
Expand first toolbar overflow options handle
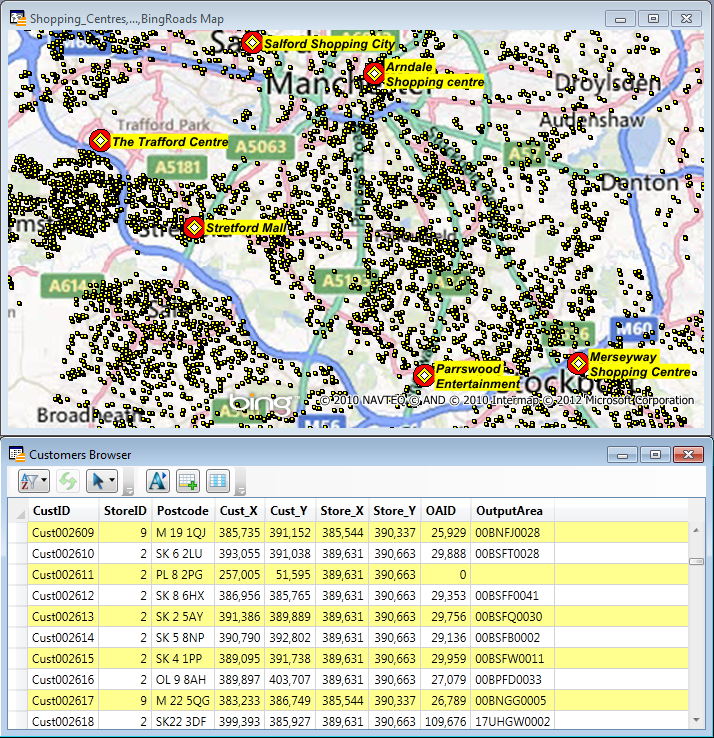tap(128, 482)
